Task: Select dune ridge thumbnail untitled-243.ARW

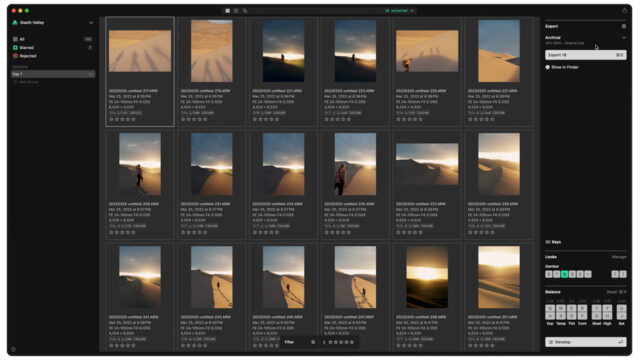Action: (211, 277)
